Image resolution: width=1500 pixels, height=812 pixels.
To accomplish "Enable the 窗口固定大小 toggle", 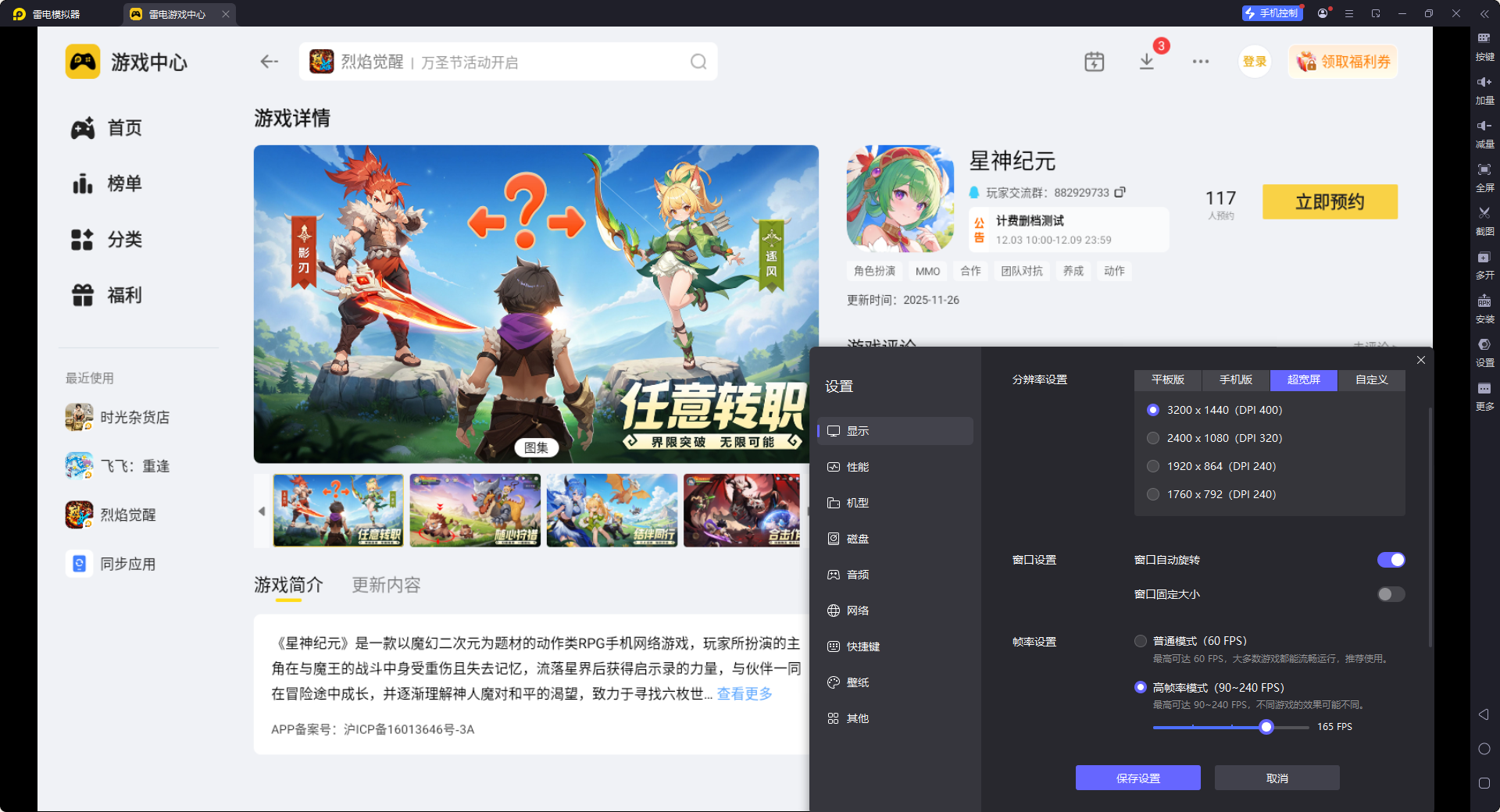I will point(1390,594).
